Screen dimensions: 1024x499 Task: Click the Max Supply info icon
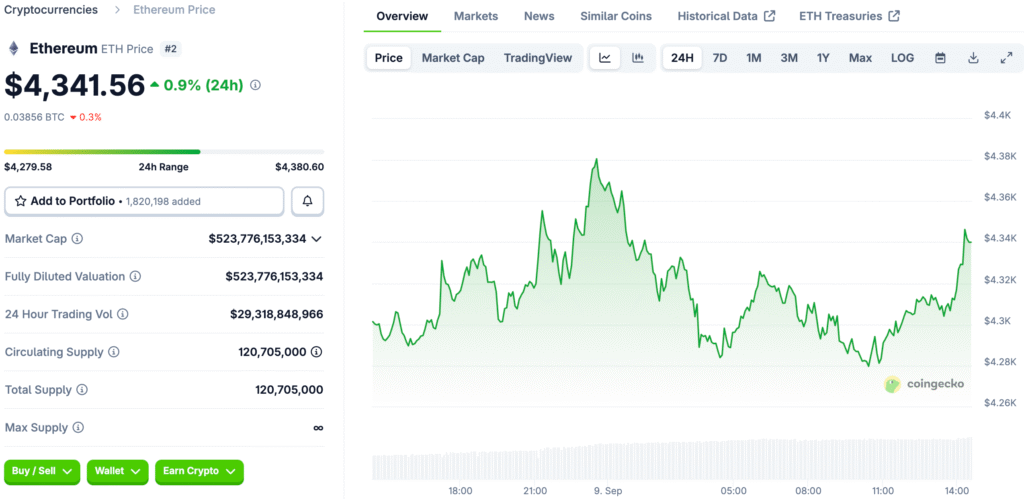coord(78,428)
